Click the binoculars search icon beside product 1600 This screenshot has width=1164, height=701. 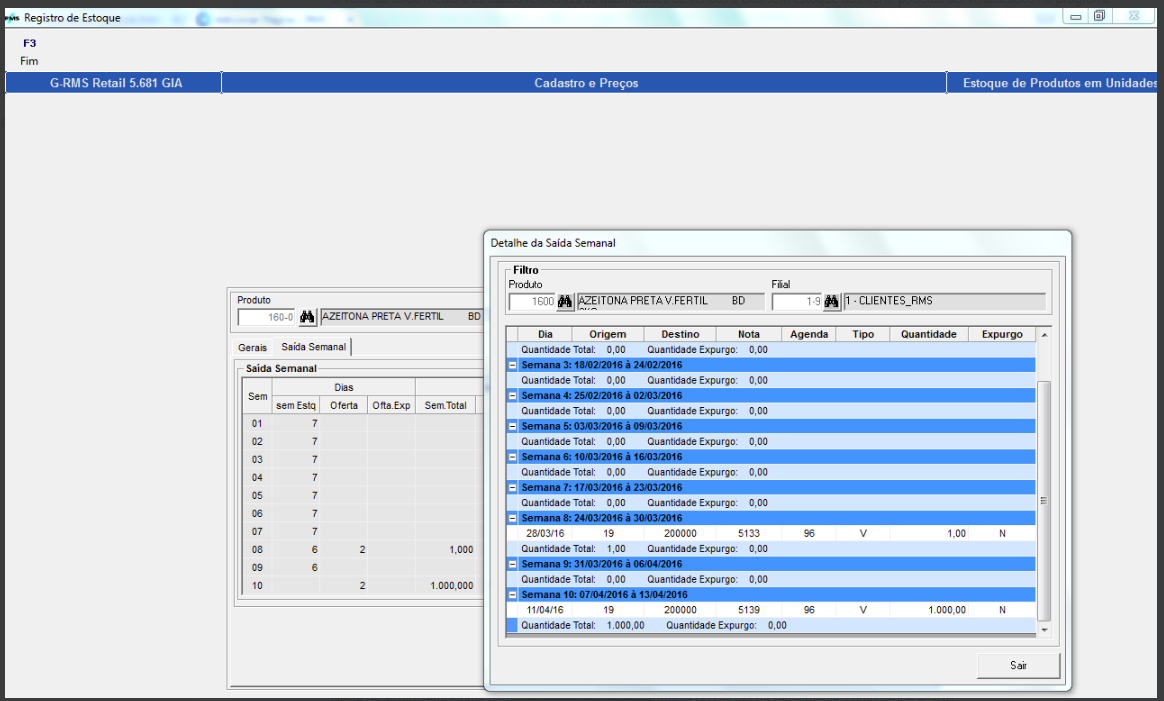[565, 301]
